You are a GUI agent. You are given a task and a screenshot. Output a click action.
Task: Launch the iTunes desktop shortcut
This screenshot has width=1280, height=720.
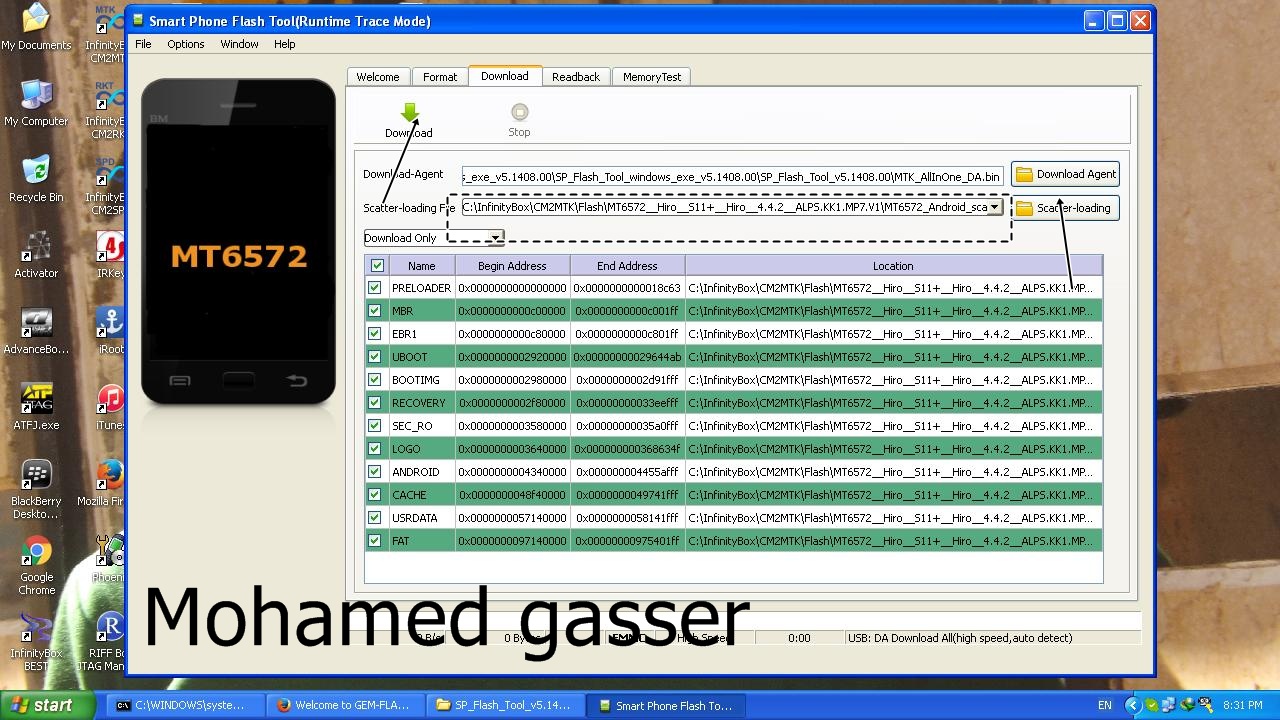click(x=110, y=407)
